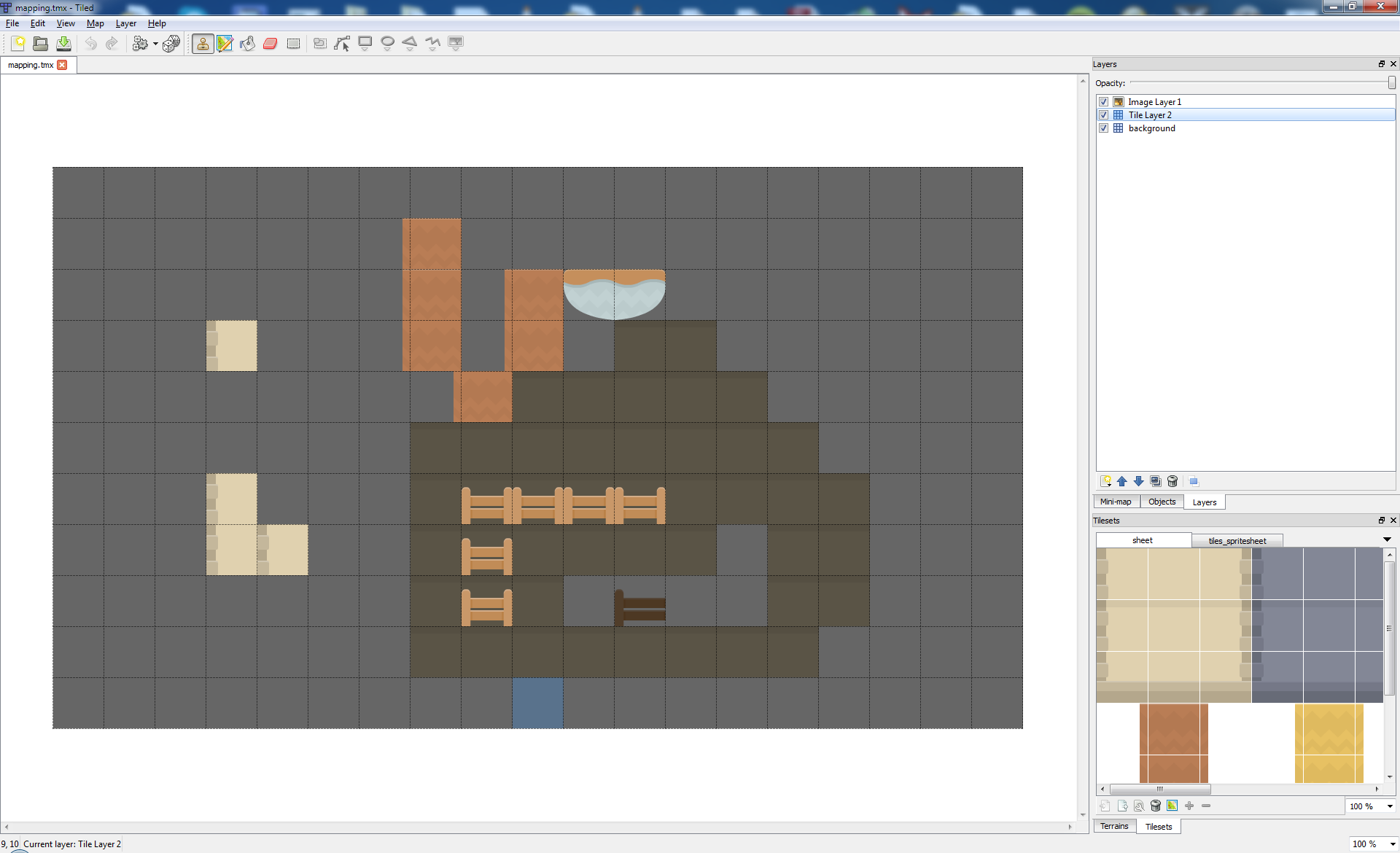1400x853 pixels.
Task: Pick the orange-brown tile in tileset
Action: point(1174,743)
